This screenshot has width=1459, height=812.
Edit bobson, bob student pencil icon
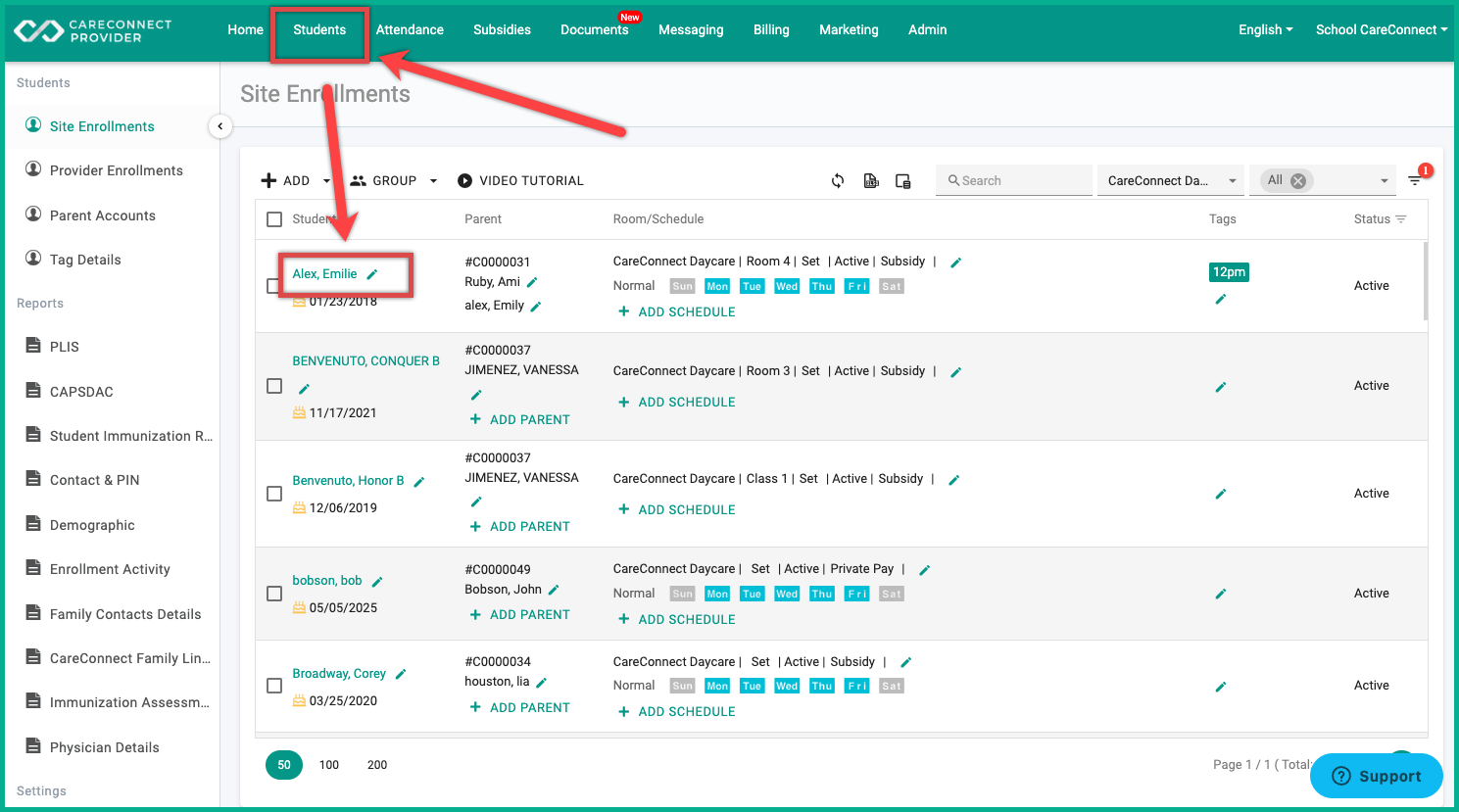(x=377, y=582)
